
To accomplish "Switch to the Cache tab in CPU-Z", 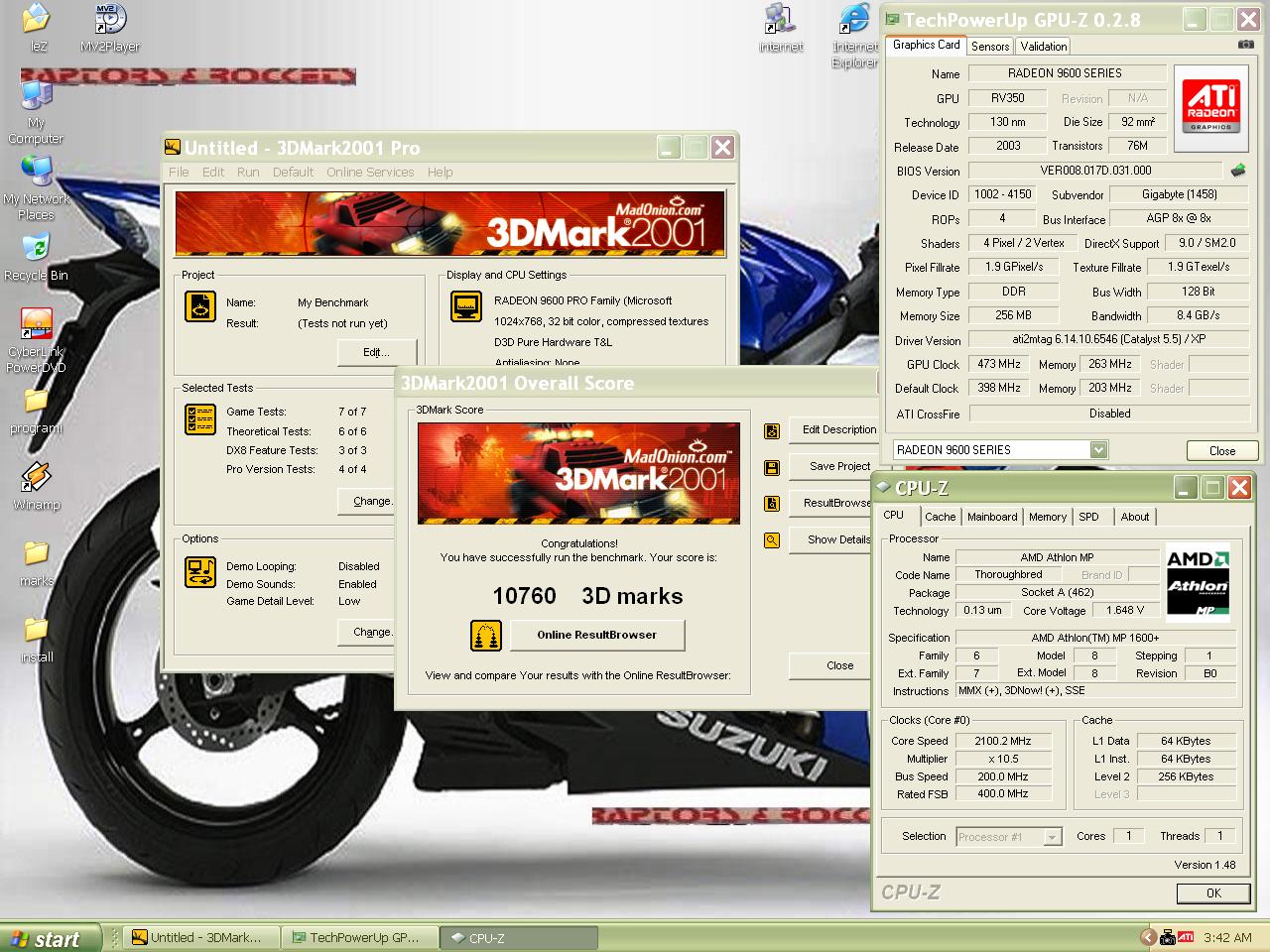I will [940, 517].
